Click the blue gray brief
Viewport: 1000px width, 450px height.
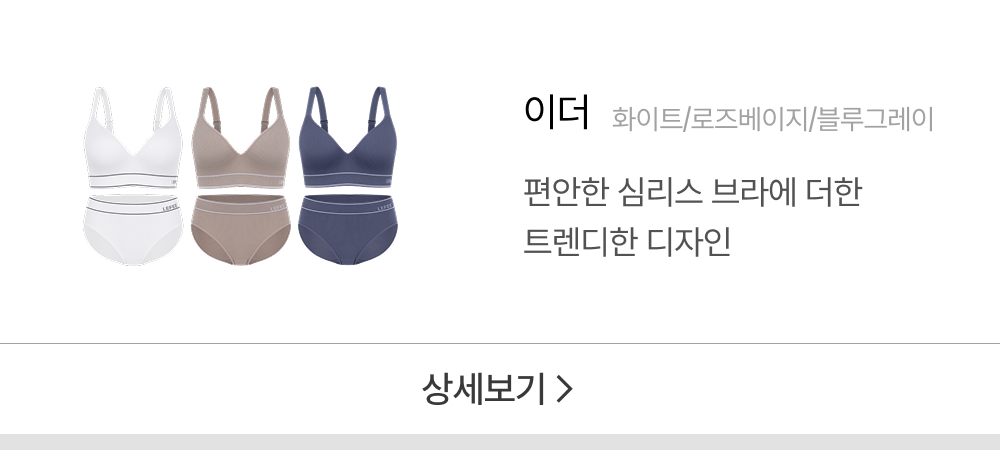[x=348, y=230]
